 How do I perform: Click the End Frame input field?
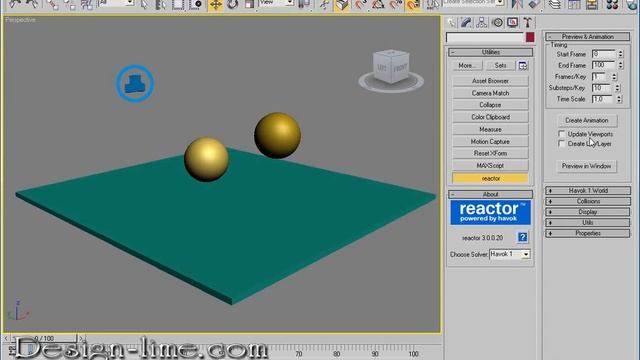[604, 65]
